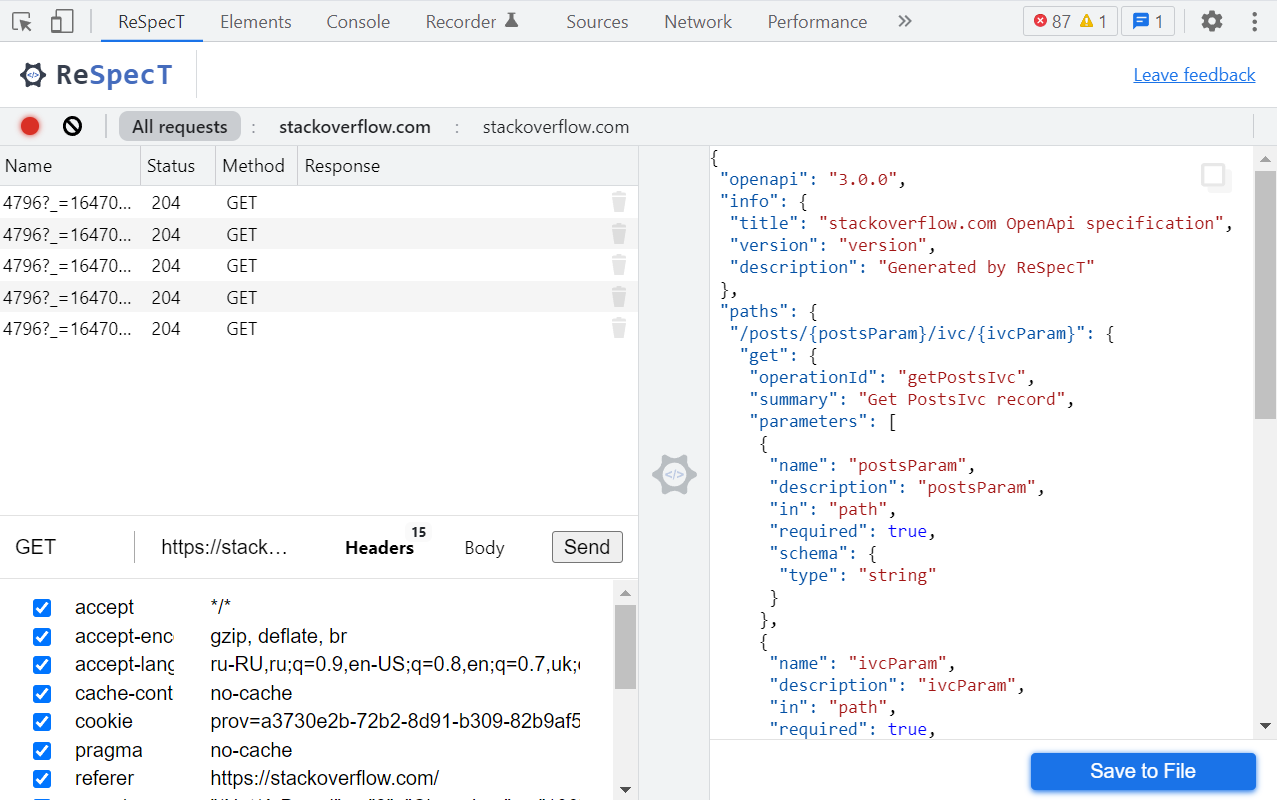
Task: Click the /posts/{postsParam}/ivc/{ivcParam} path line
Action: [921, 334]
